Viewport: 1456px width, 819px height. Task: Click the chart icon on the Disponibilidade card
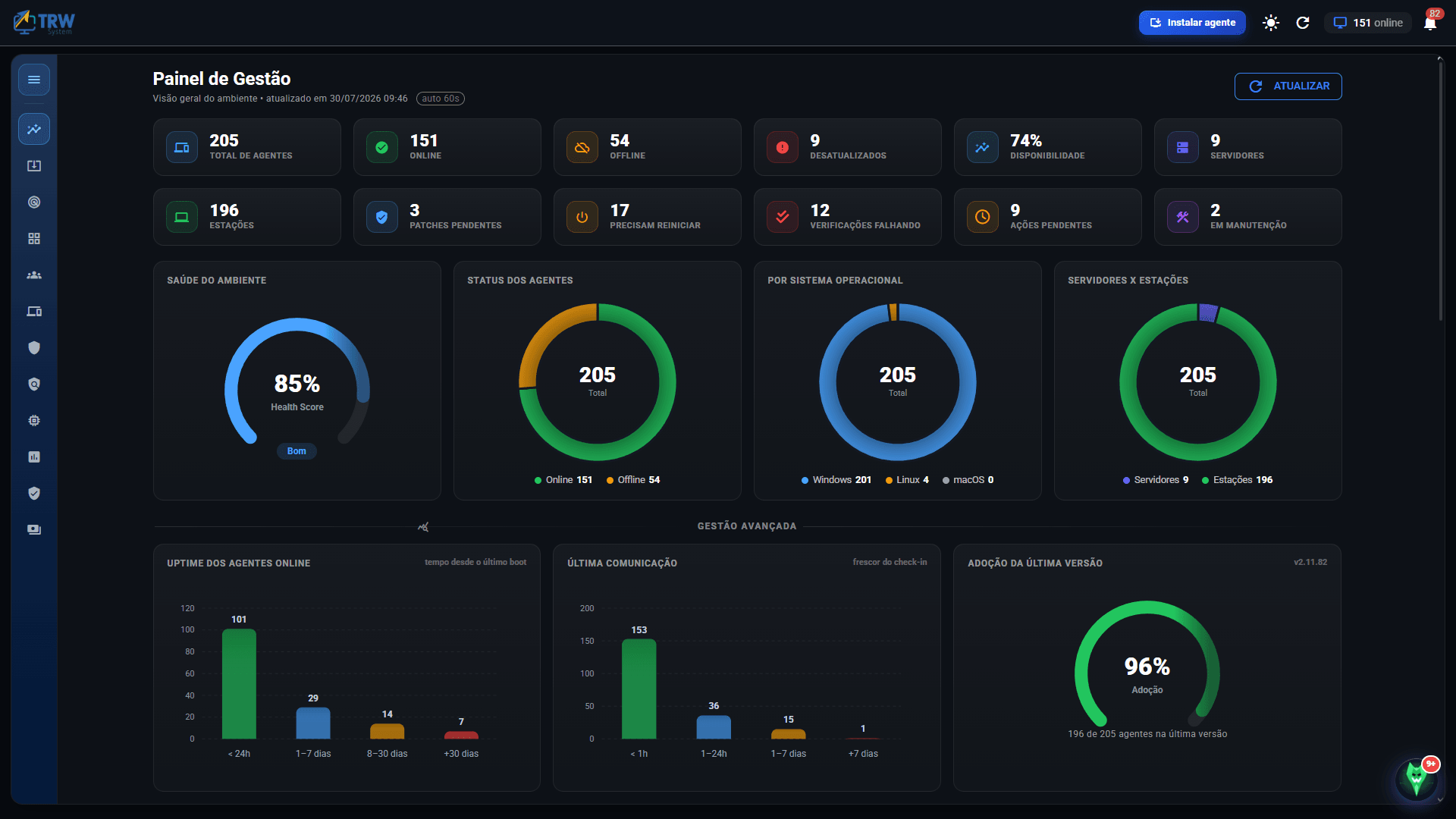pos(983,147)
